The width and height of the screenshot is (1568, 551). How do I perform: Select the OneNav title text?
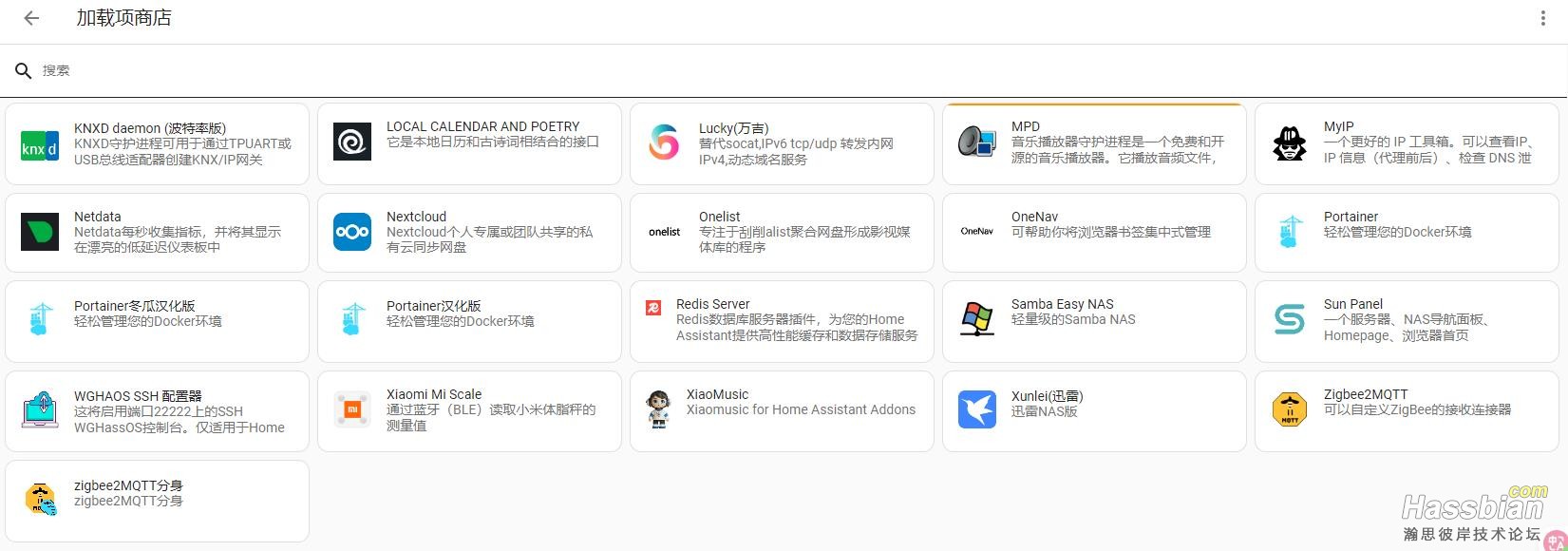1034,217
